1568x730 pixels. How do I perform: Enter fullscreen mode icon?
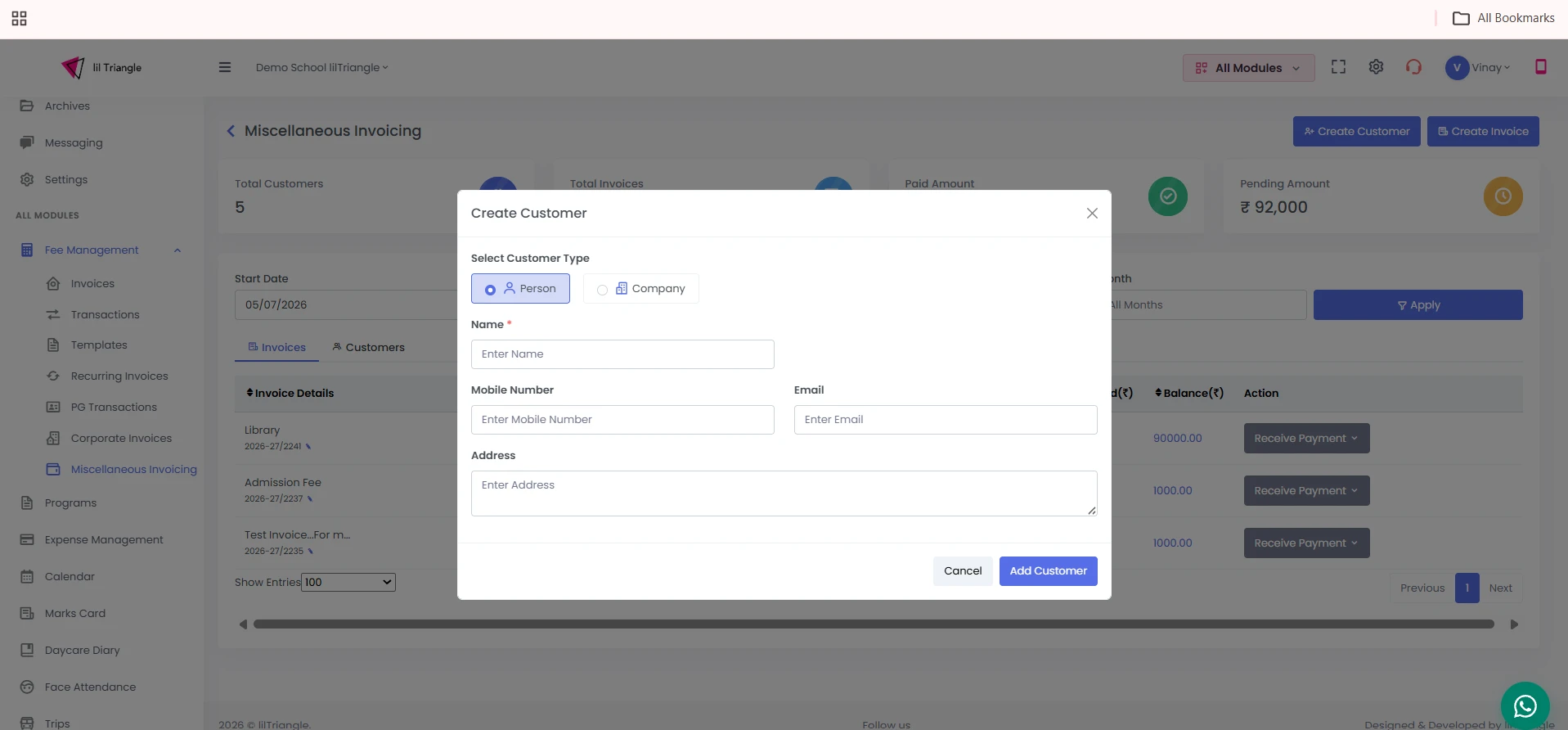(x=1338, y=67)
